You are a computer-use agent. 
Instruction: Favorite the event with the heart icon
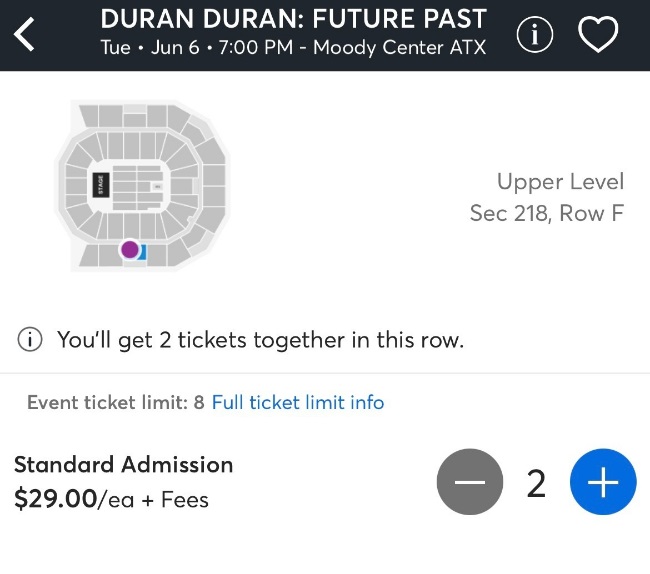pos(599,35)
